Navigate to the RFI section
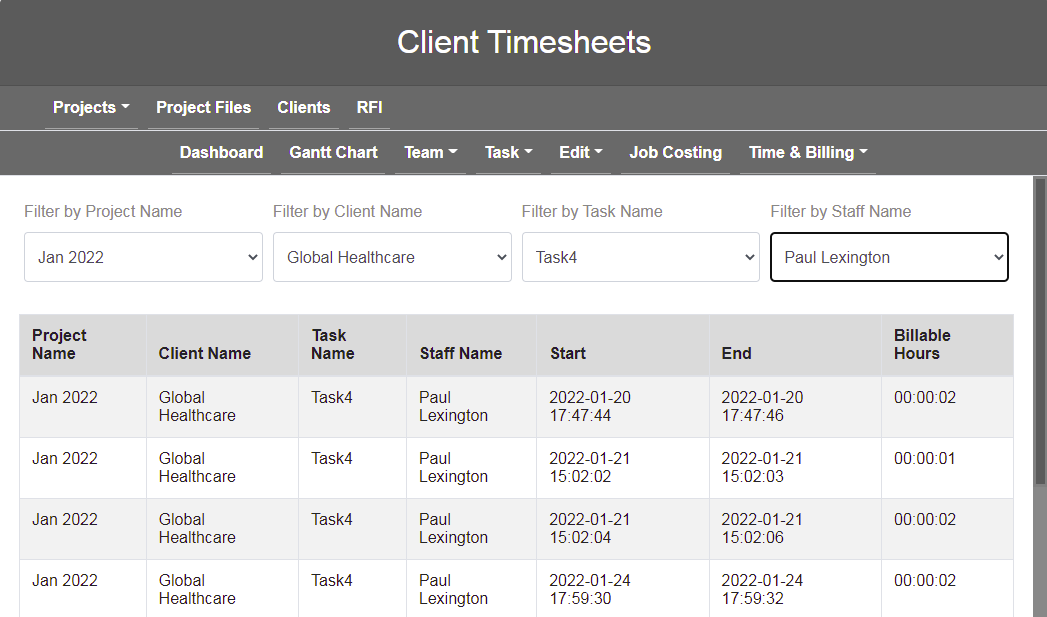The height and width of the screenshot is (617, 1047). (369, 108)
